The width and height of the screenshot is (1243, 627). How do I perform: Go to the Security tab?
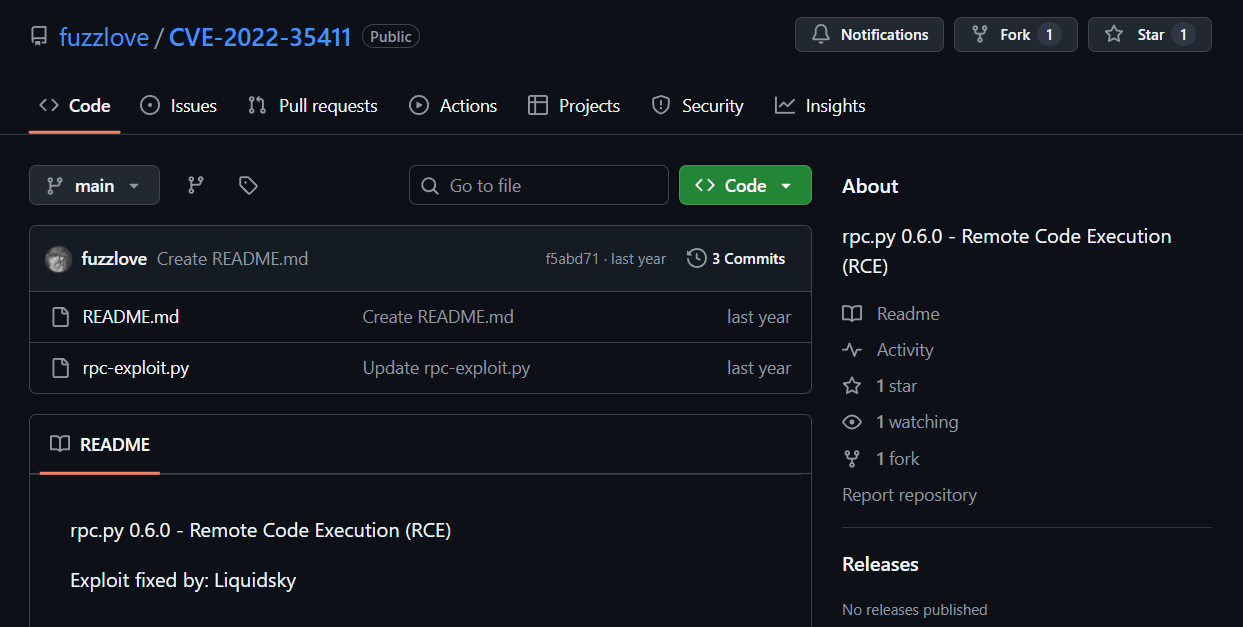point(698,106)
